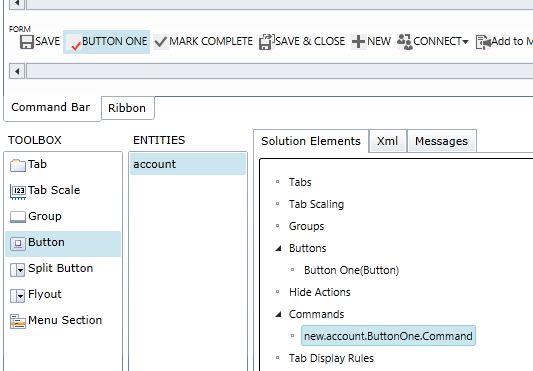This screenshot has width=533, height=371.
Task: Click the left scroll arrow above FORM label
Action: [x=17, y=4]
